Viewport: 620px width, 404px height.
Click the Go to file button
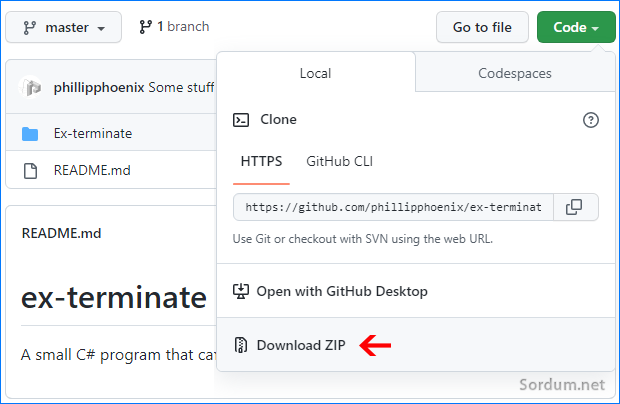pos(482,27)
